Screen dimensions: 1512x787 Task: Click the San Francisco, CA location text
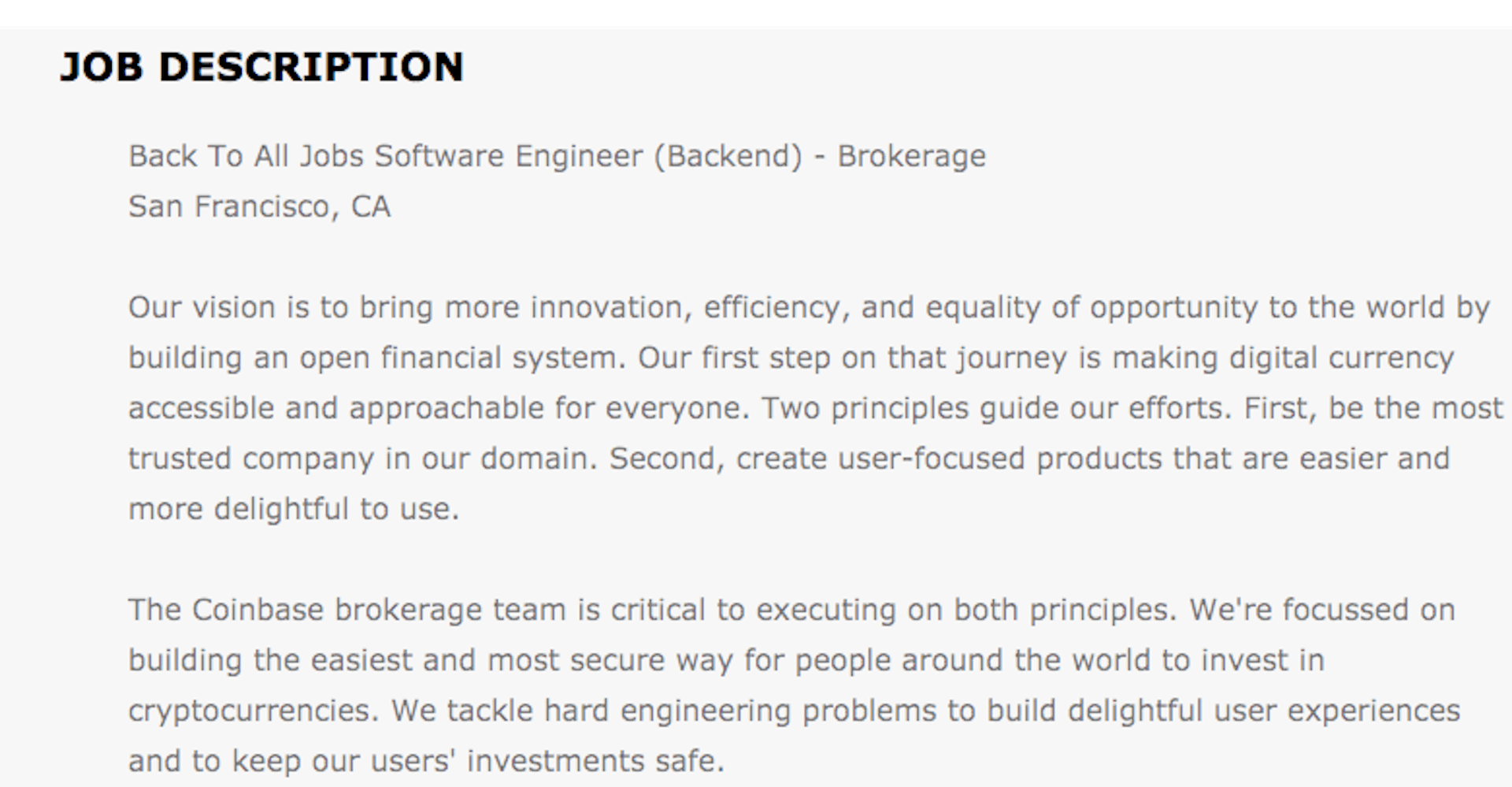click(259, 206)
